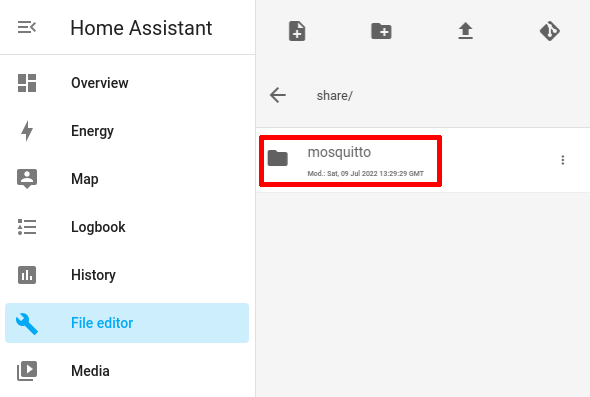Click the Overview dashboard icon
Image resolution: width=590 pixels, height=397 pixels.
click(27, 83)
